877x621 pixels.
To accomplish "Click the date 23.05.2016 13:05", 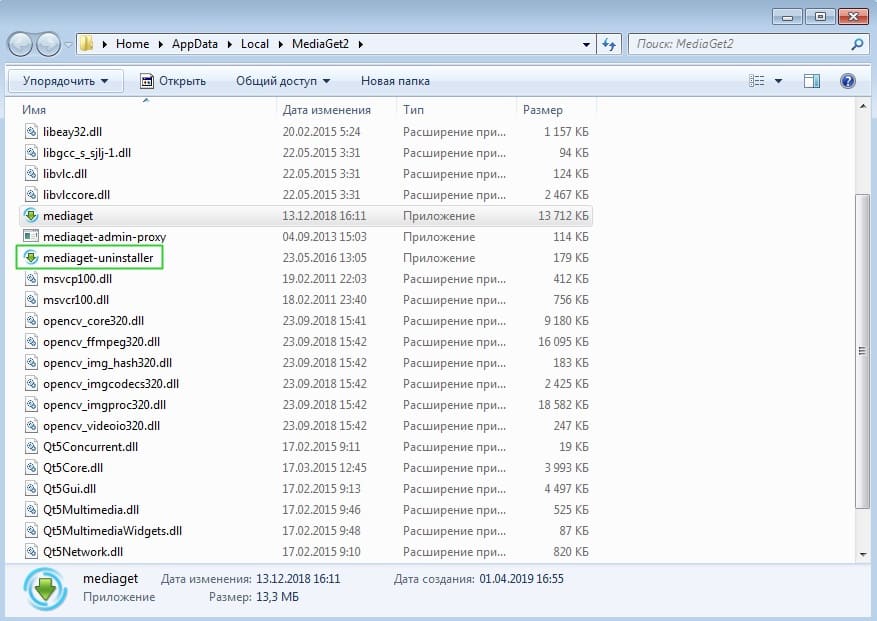I will 324,258.
